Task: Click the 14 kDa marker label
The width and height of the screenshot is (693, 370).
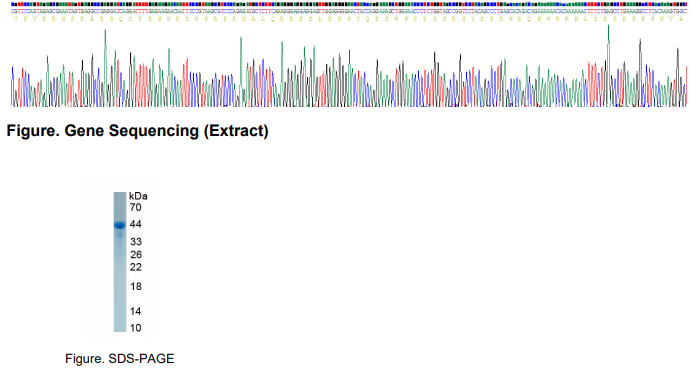Action: [x=136, y=311]
